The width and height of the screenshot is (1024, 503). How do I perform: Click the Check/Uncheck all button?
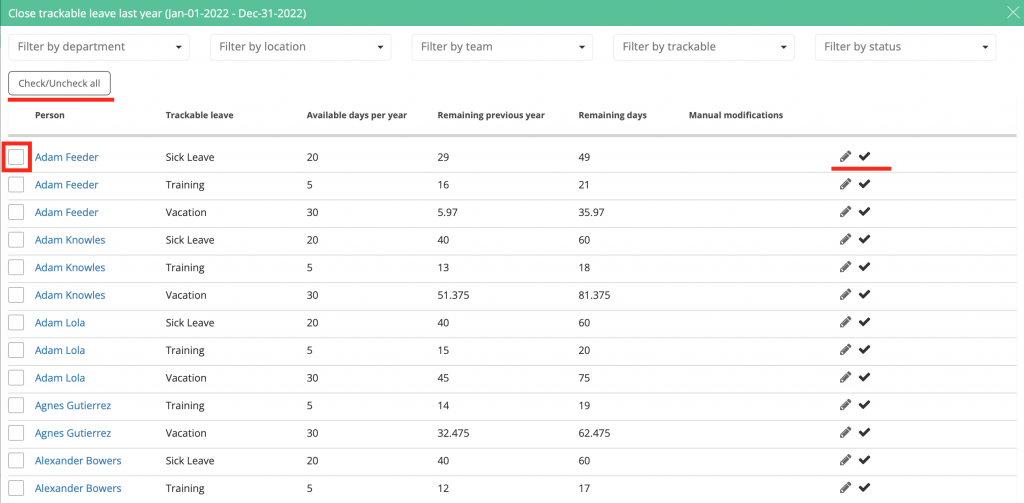[x=59, y=84]
